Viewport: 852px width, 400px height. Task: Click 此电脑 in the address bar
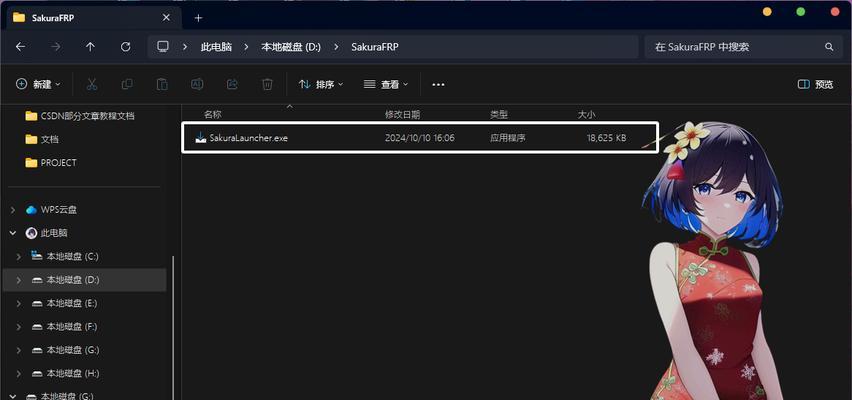click(216, 47)
